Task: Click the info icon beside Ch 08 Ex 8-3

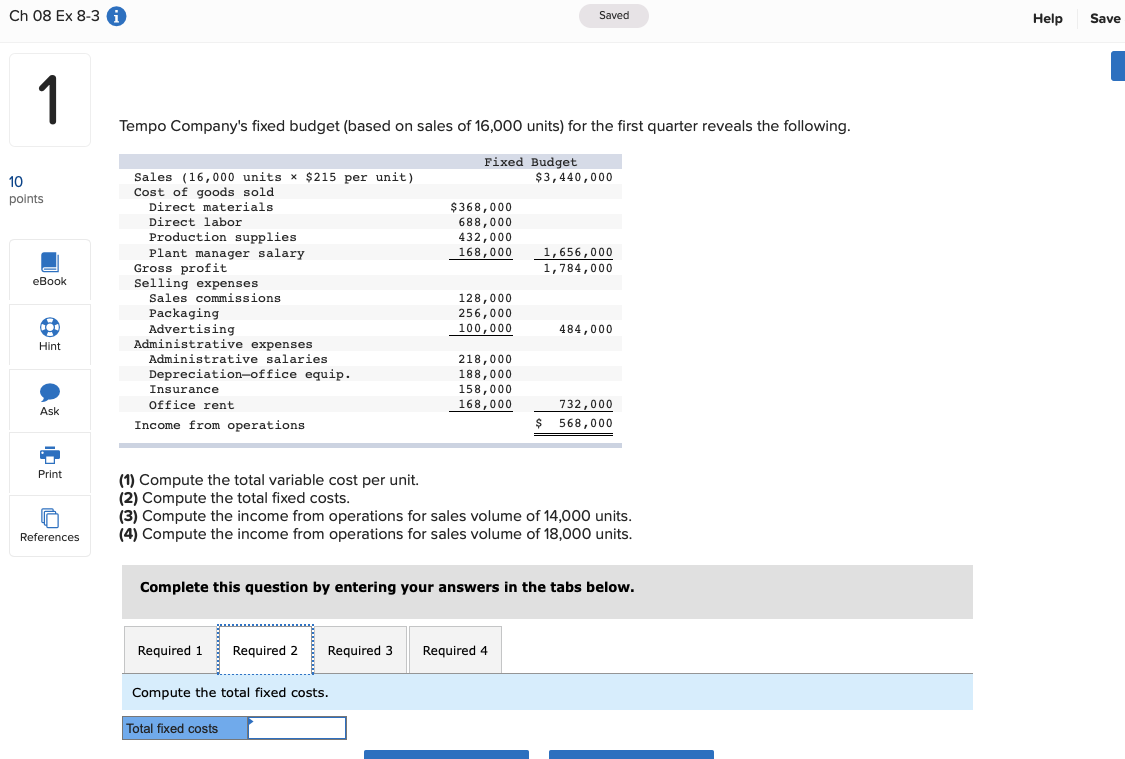Action: (116, 16)
